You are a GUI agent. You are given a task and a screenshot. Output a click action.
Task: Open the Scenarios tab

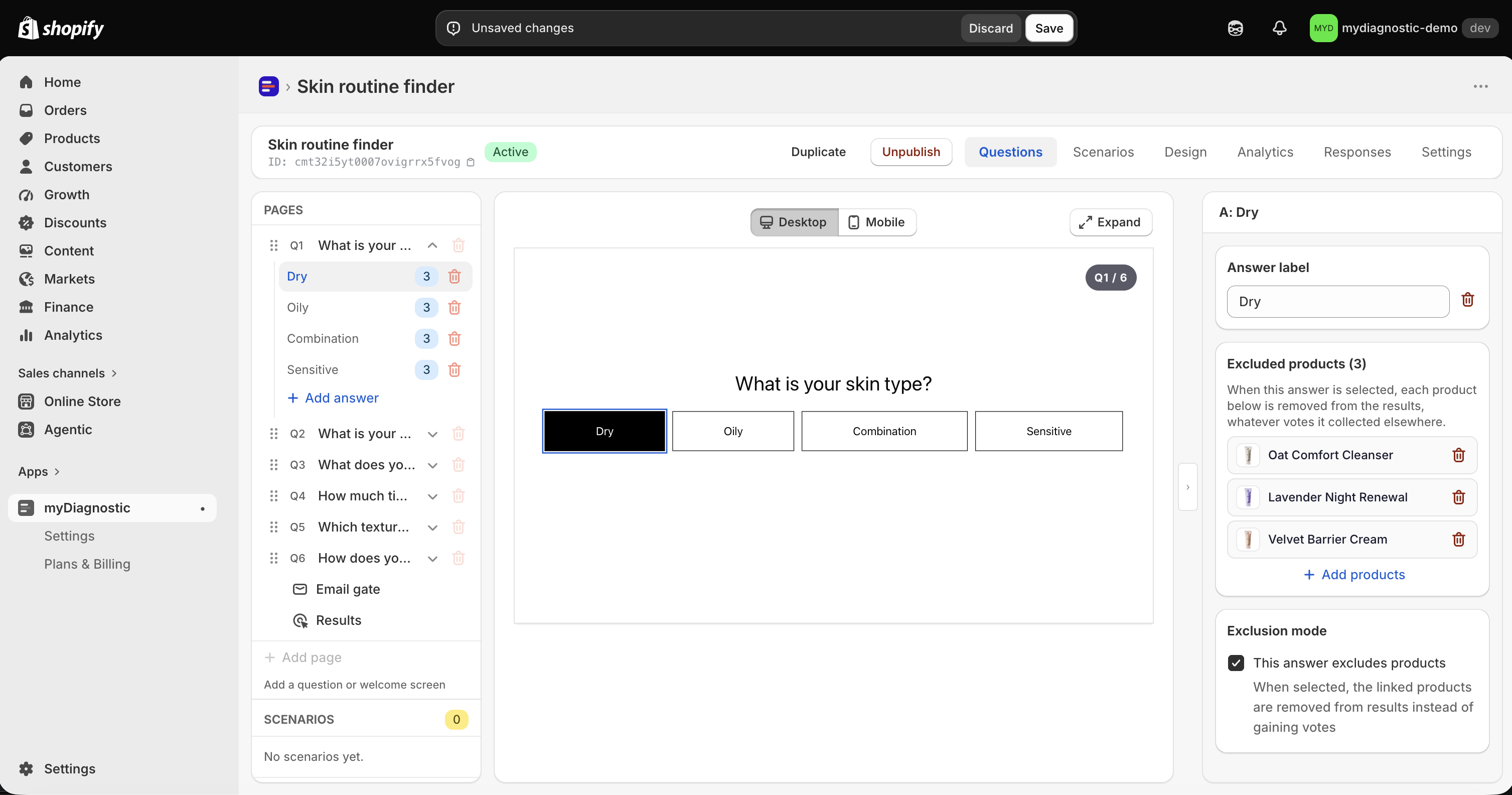pyautogui.click(x=1103, y=152)
